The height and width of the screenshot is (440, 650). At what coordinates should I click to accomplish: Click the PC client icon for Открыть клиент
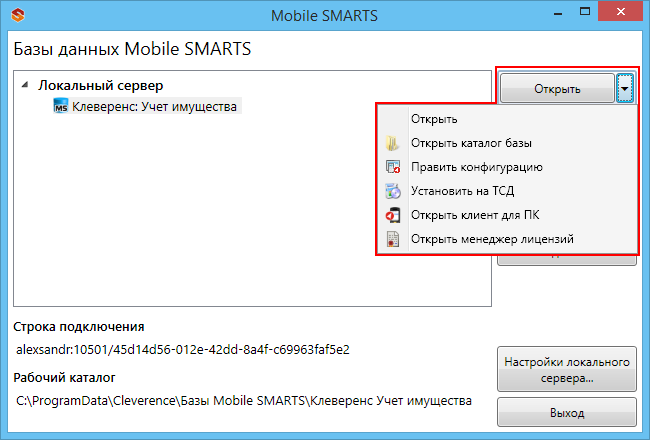(393, 215)
